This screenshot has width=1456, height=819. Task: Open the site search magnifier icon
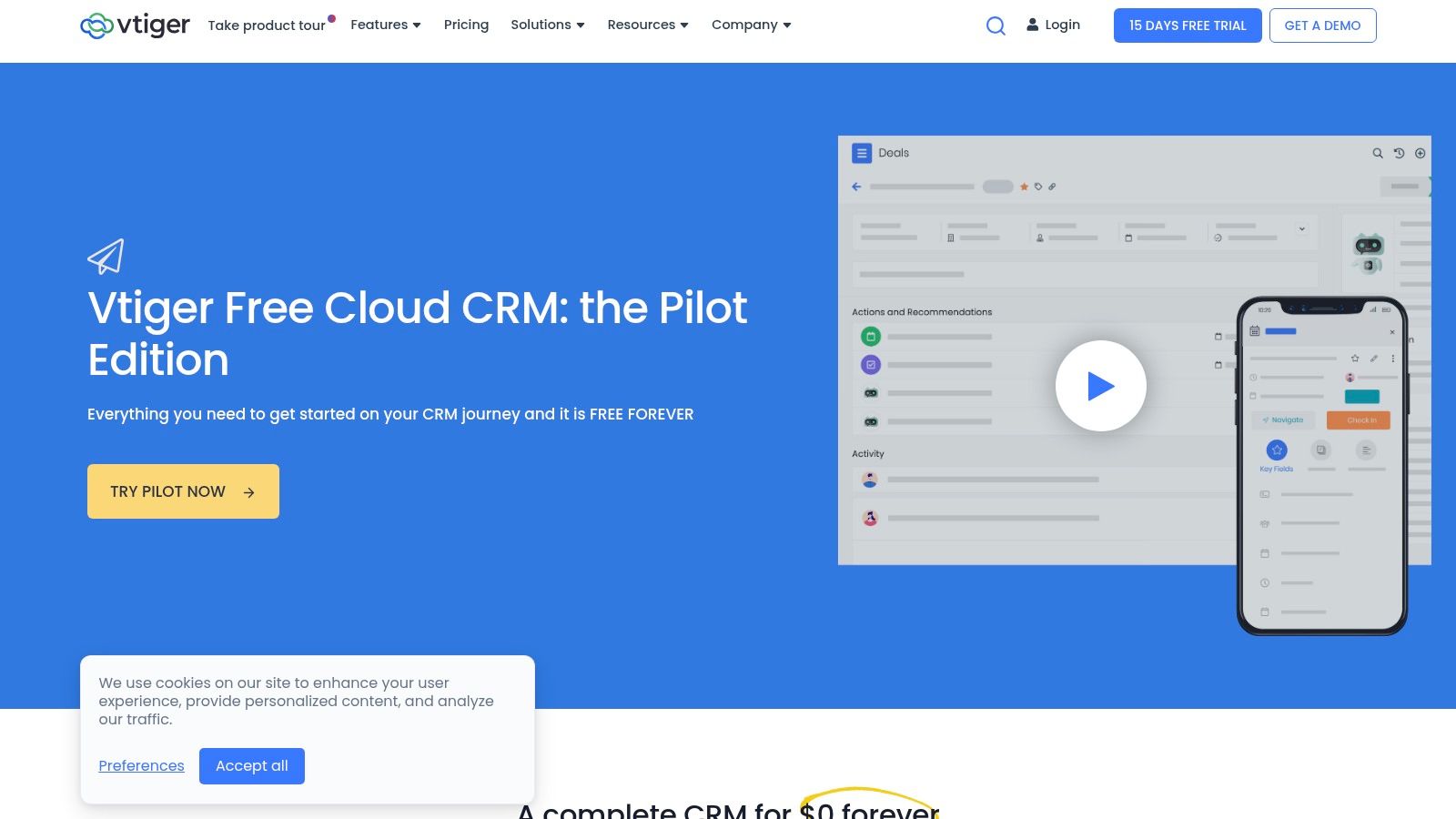click(996, 25)
